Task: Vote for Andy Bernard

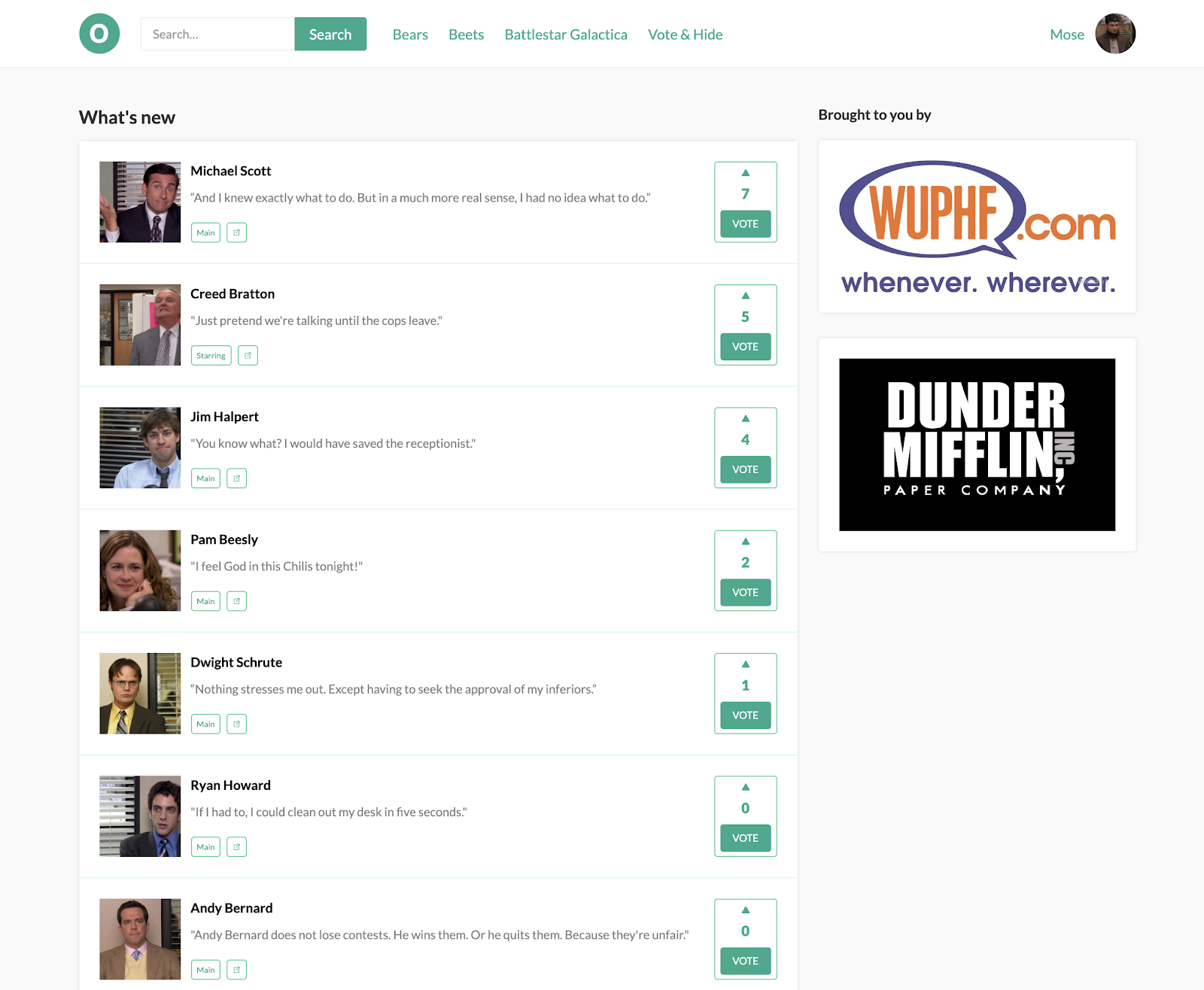Action: [x=746, y=961]
